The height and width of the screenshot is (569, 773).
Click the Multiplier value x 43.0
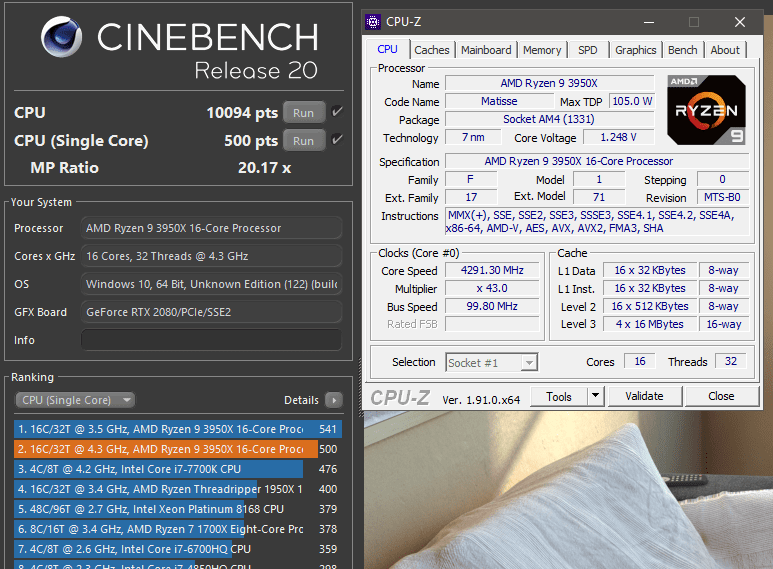pos(492,288)
